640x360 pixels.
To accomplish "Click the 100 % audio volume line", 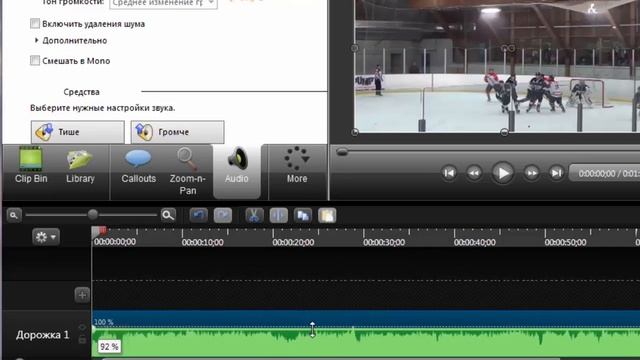I will click(x=366, y=327).
